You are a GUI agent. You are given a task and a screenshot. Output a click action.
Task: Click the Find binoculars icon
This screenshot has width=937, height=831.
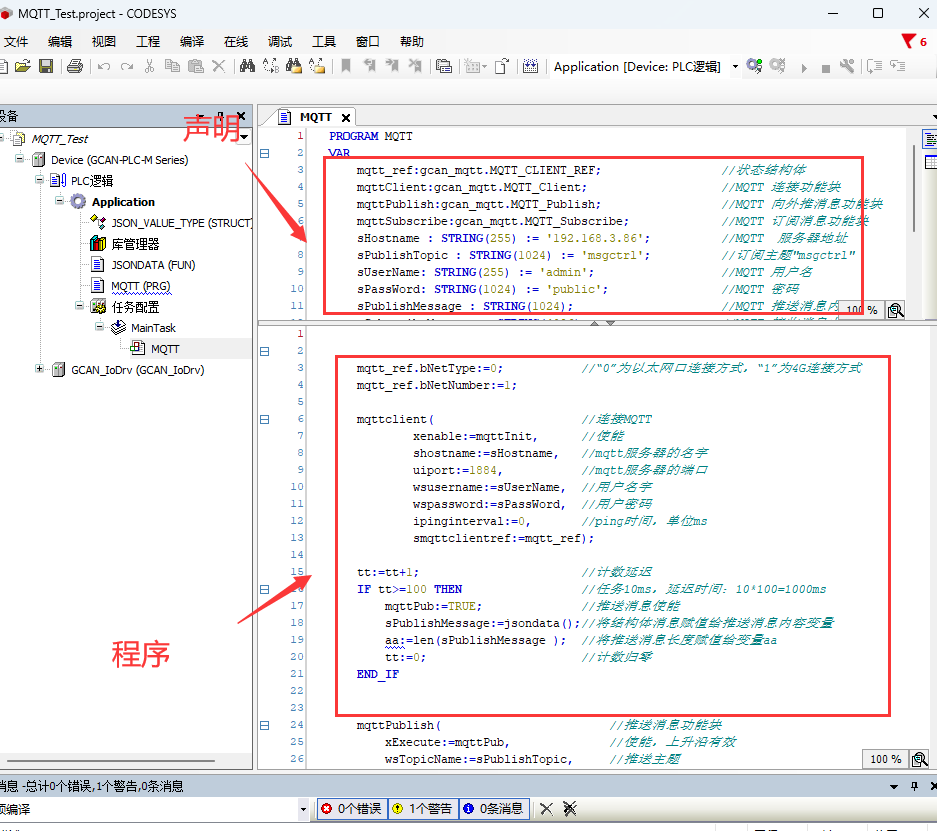click(247, 67)
